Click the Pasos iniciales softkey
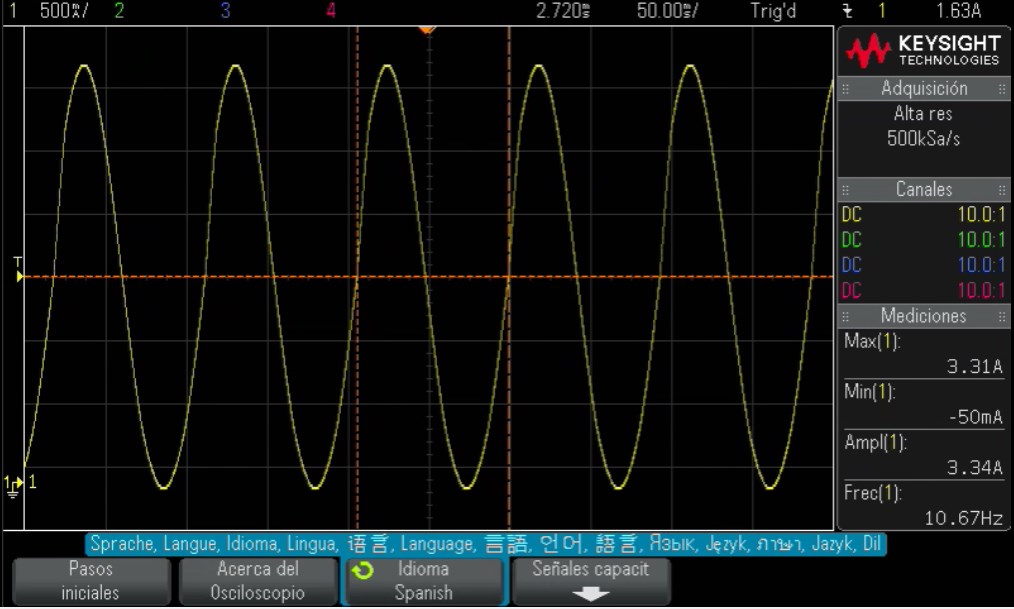The height and width of the screenshot is (609, 1014). pyautogui.click(x=91, y=581)
